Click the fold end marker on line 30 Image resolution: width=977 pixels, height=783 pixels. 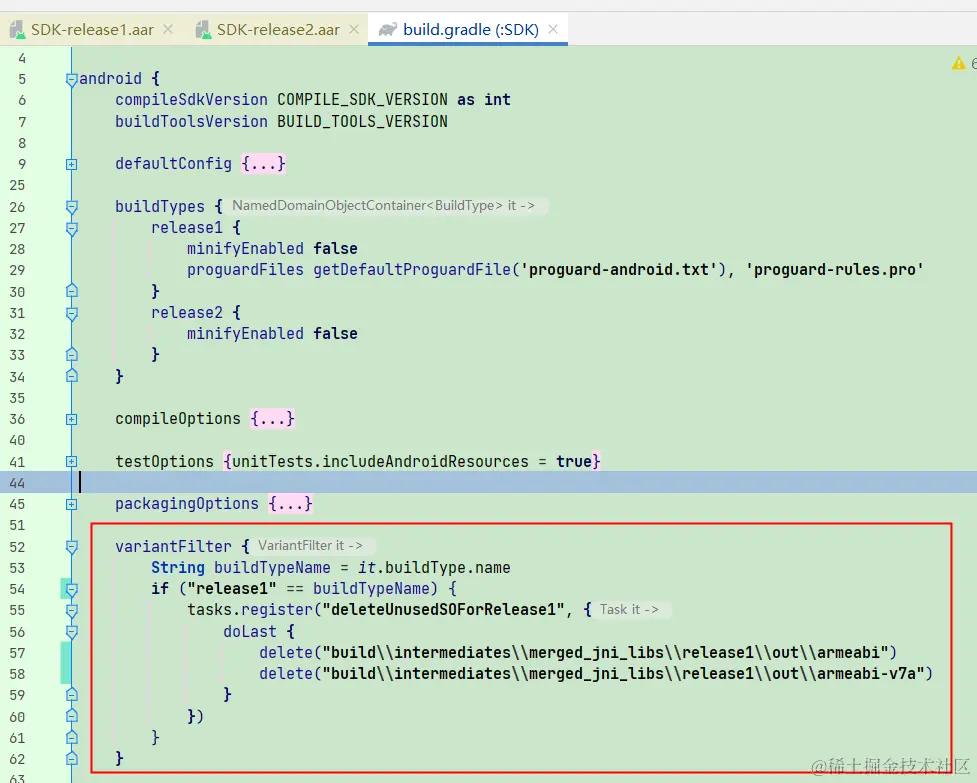(x=72, y=291)
